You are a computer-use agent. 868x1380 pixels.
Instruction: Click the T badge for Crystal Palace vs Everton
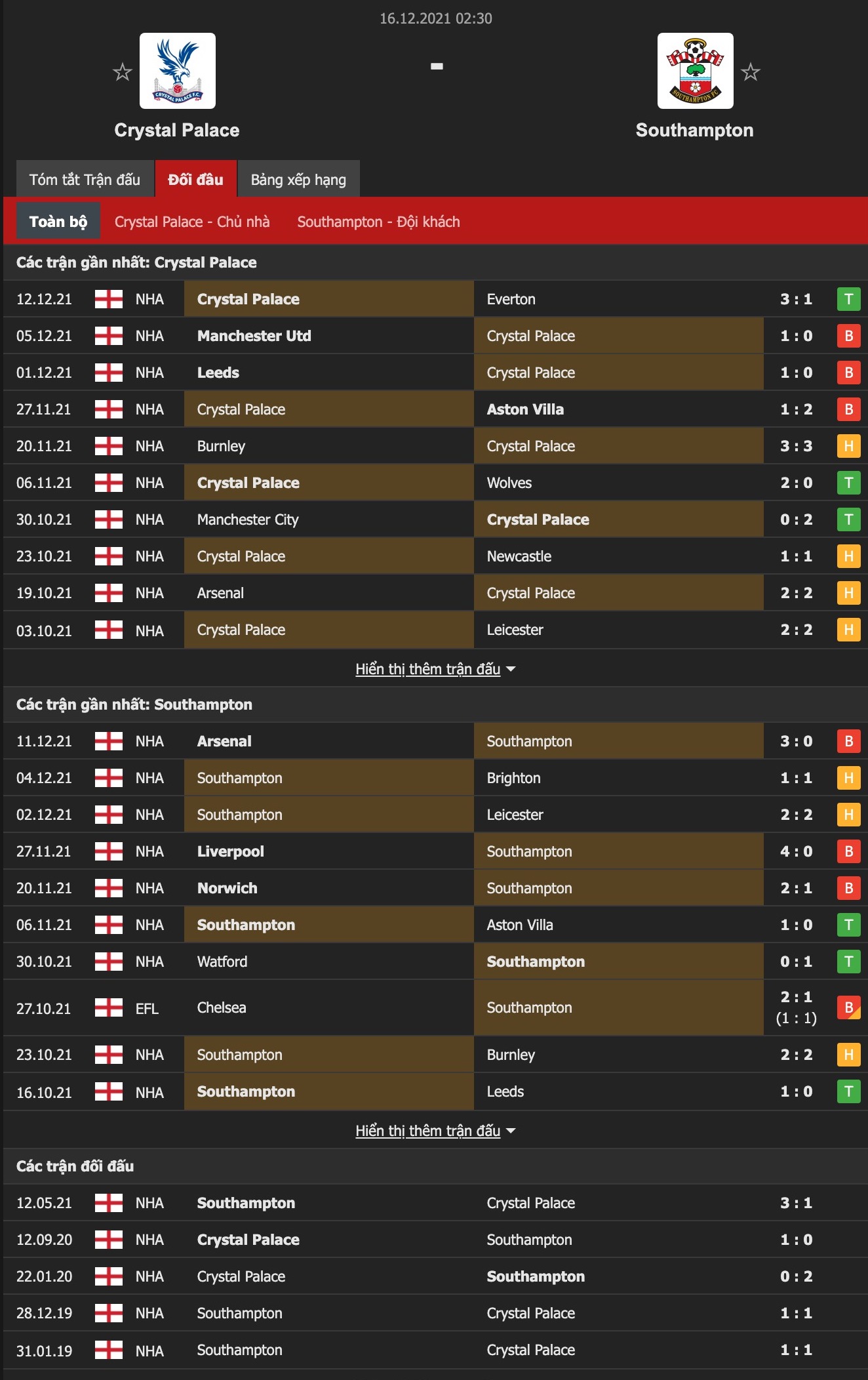pyautogui.click(x=849, y=299)
